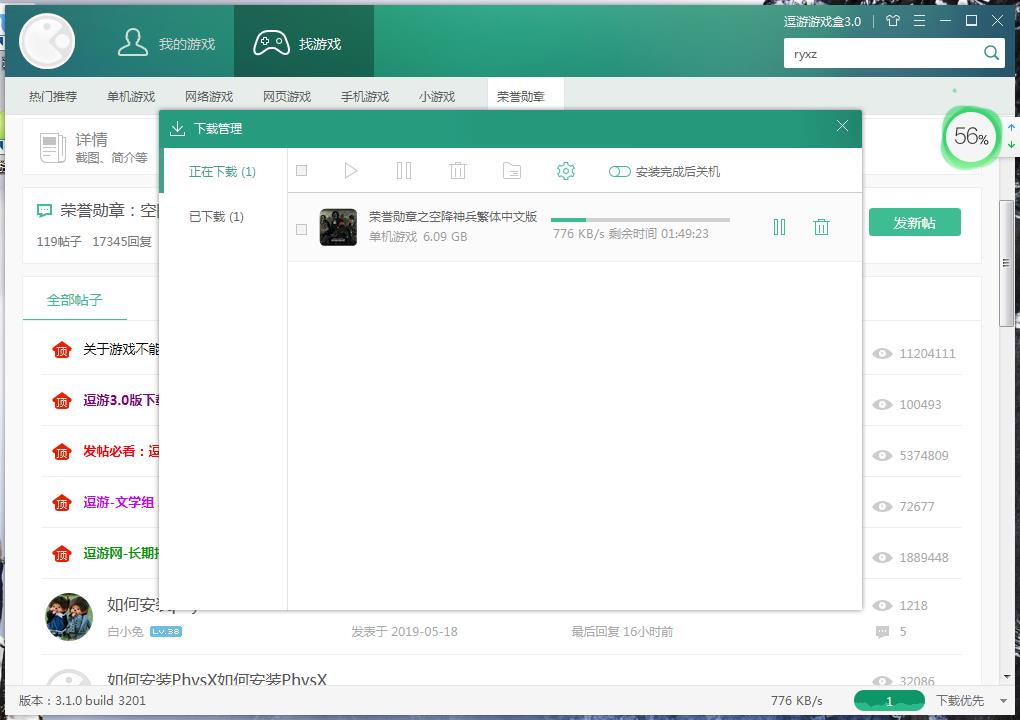
Task: Click the avatar of user 白小兔
Action: 69,617
